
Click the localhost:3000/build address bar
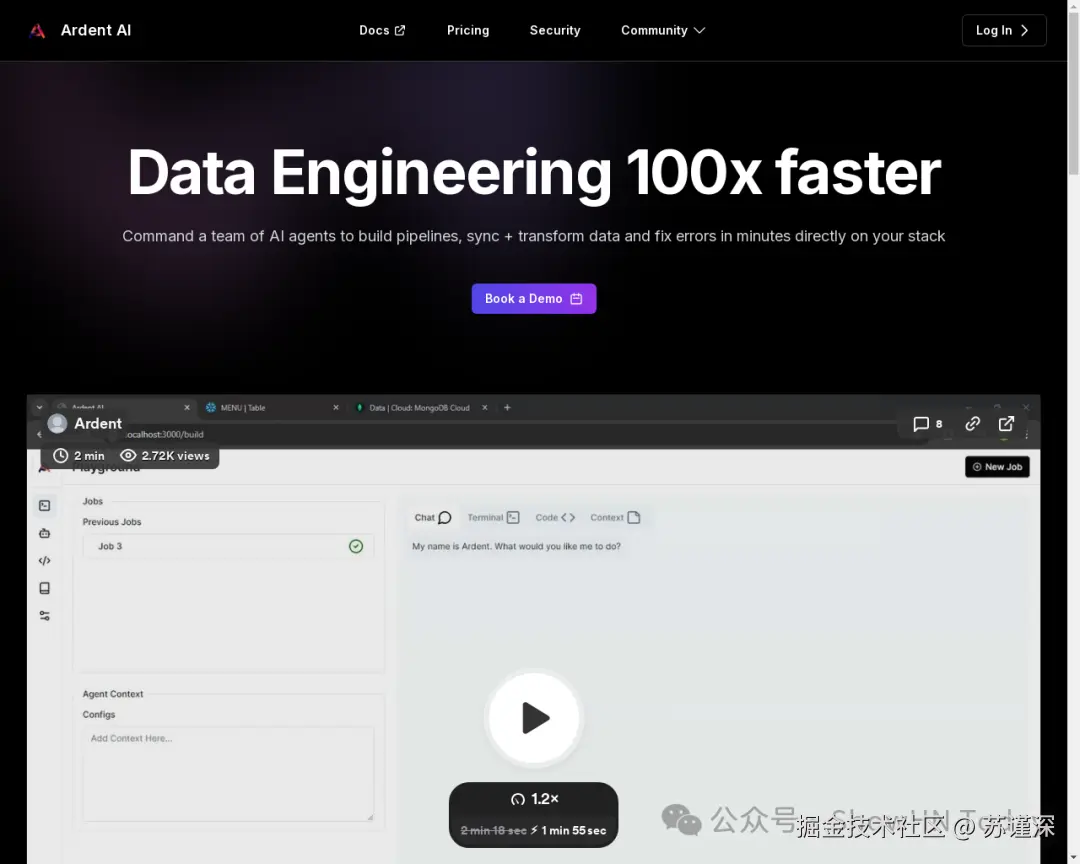(165, 435)
